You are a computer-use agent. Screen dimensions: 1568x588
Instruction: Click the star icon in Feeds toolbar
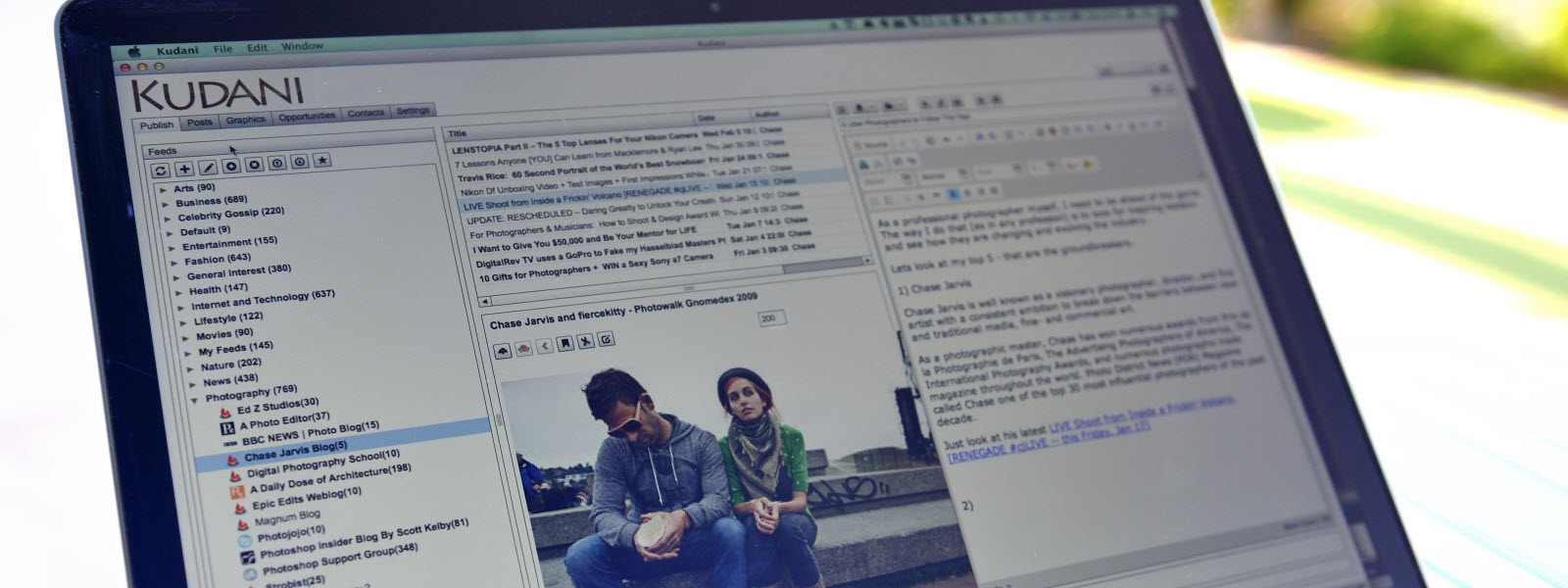click(321, 161)
